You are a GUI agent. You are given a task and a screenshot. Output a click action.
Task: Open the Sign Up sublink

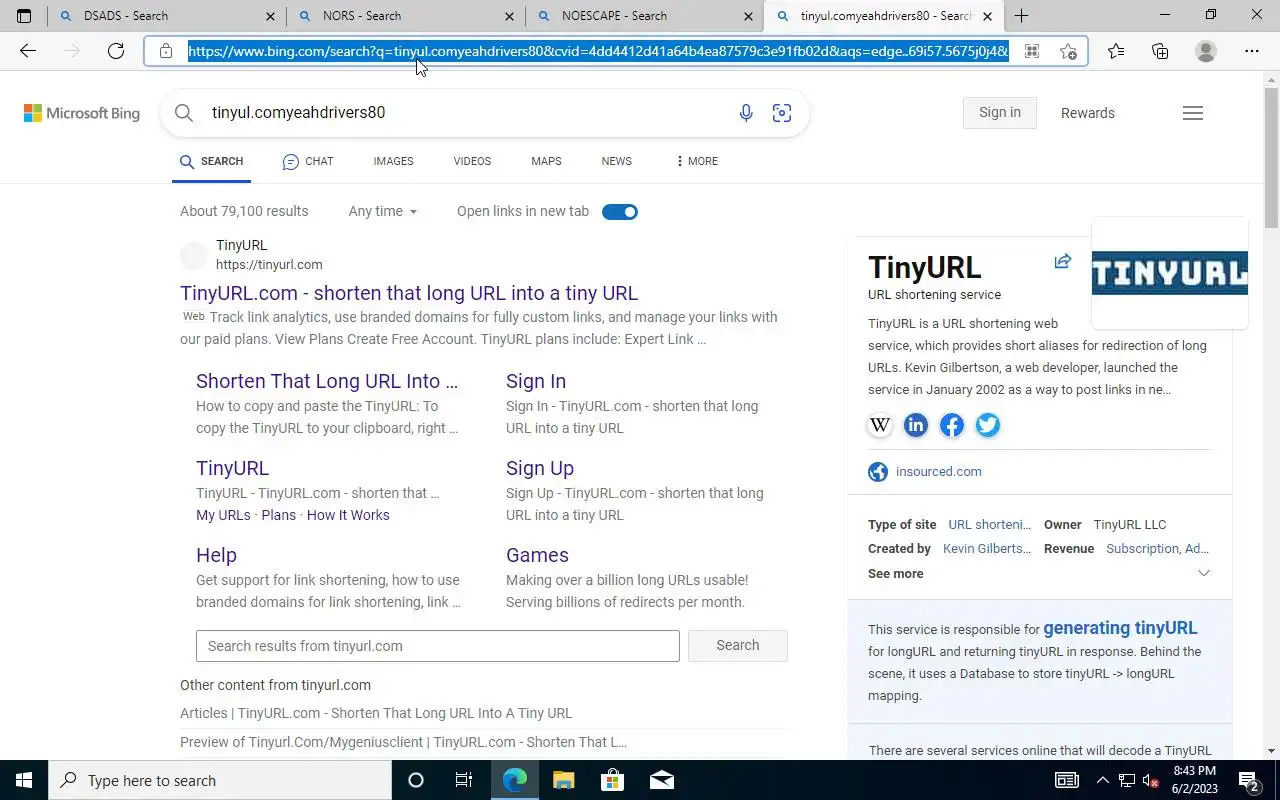click(540, 468)
